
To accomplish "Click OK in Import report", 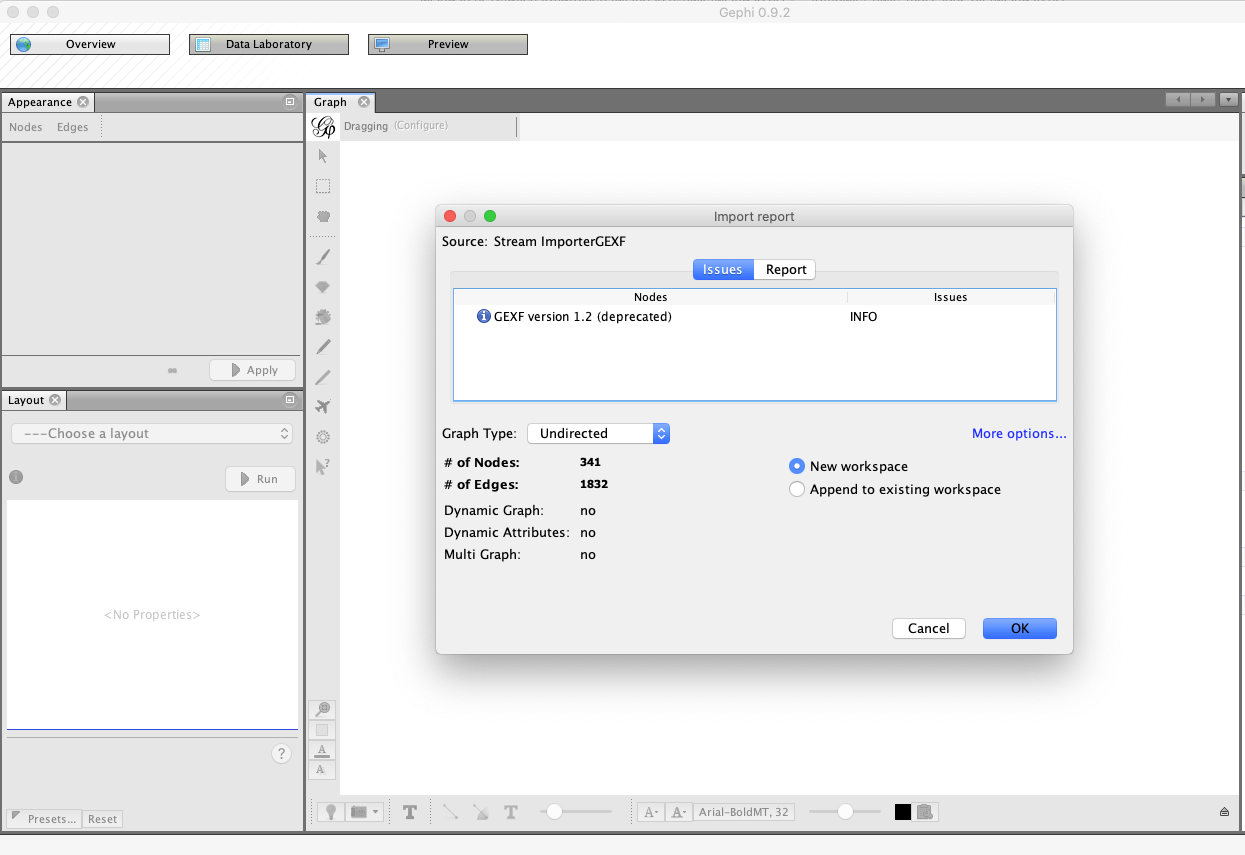I will 1020,628.
